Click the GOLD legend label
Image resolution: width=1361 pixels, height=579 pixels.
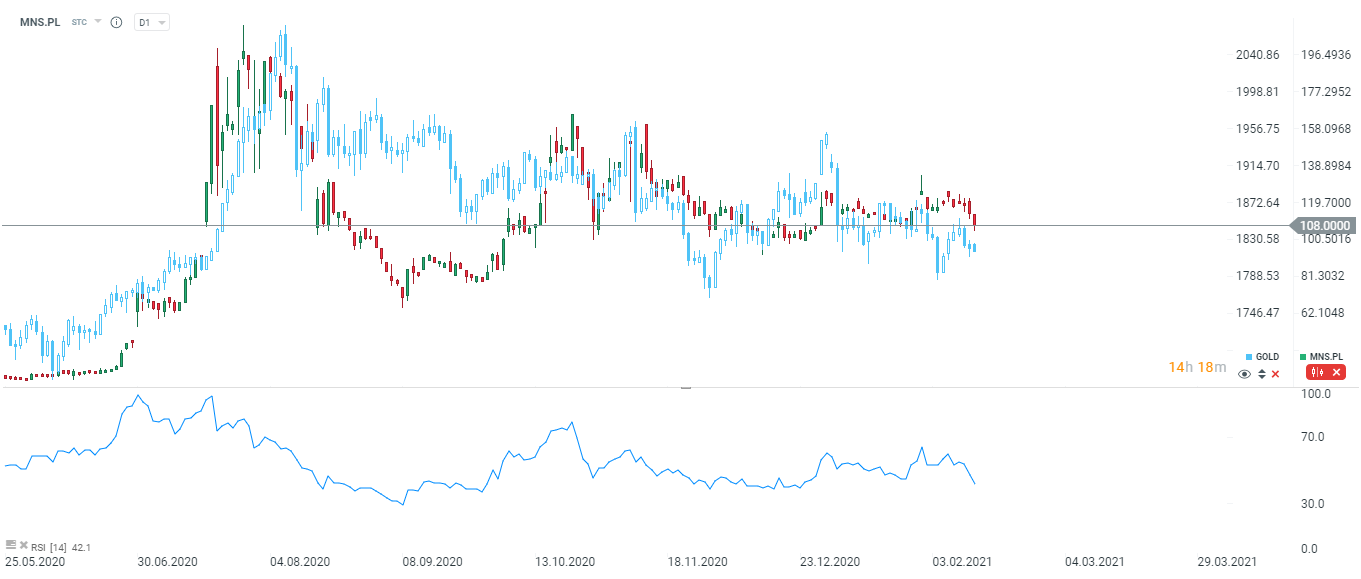[1267, 357]
